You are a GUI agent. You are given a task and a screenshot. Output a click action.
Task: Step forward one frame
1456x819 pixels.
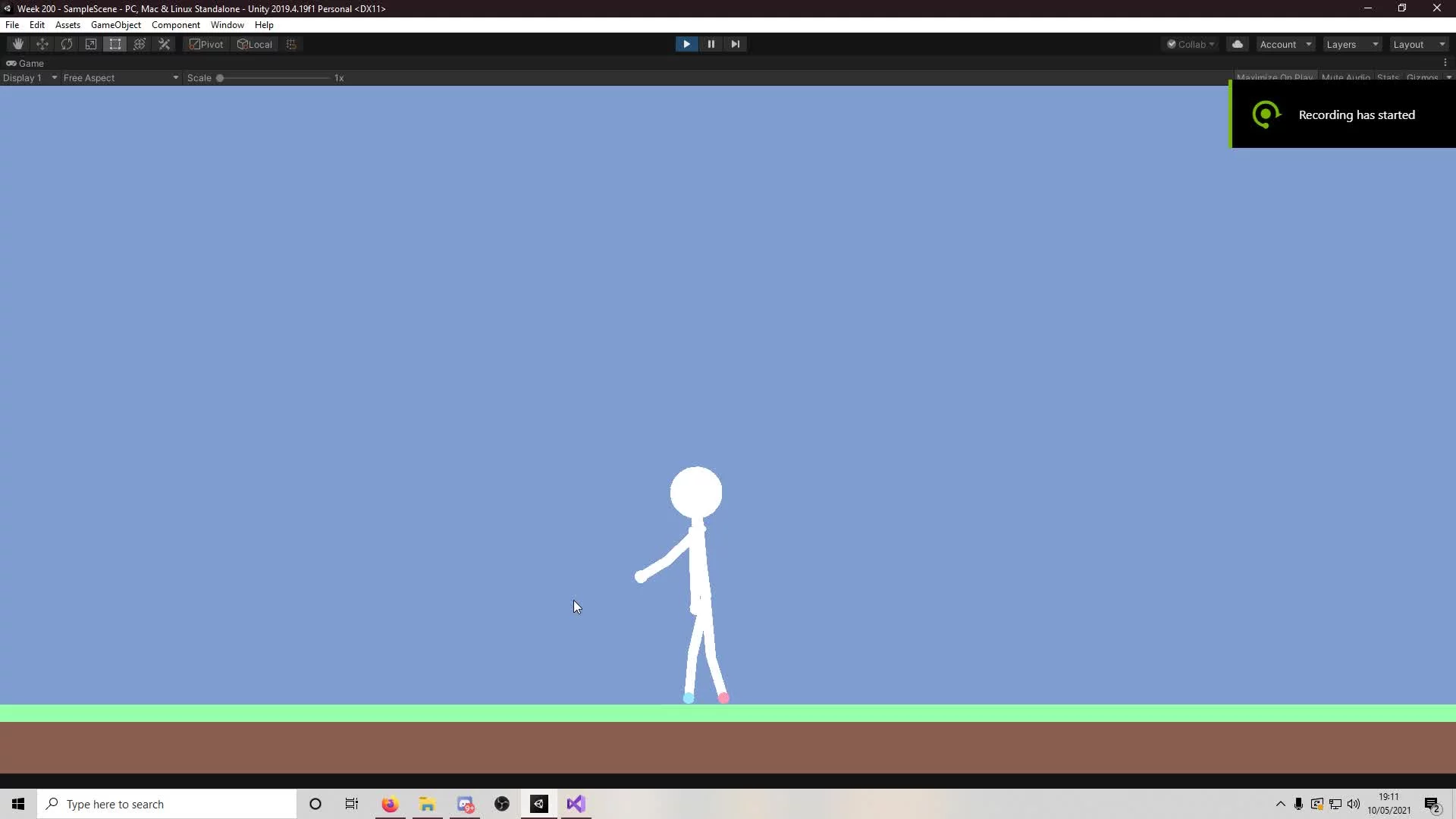coord(735,44)
